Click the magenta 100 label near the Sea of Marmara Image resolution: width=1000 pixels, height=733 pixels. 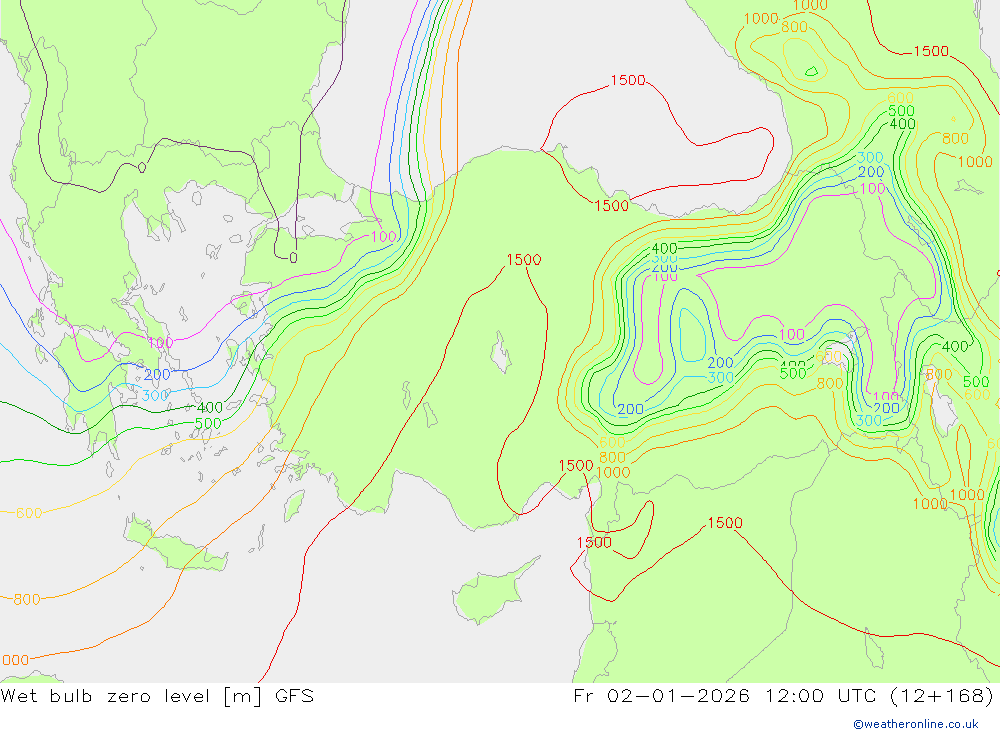click(383, 237)
